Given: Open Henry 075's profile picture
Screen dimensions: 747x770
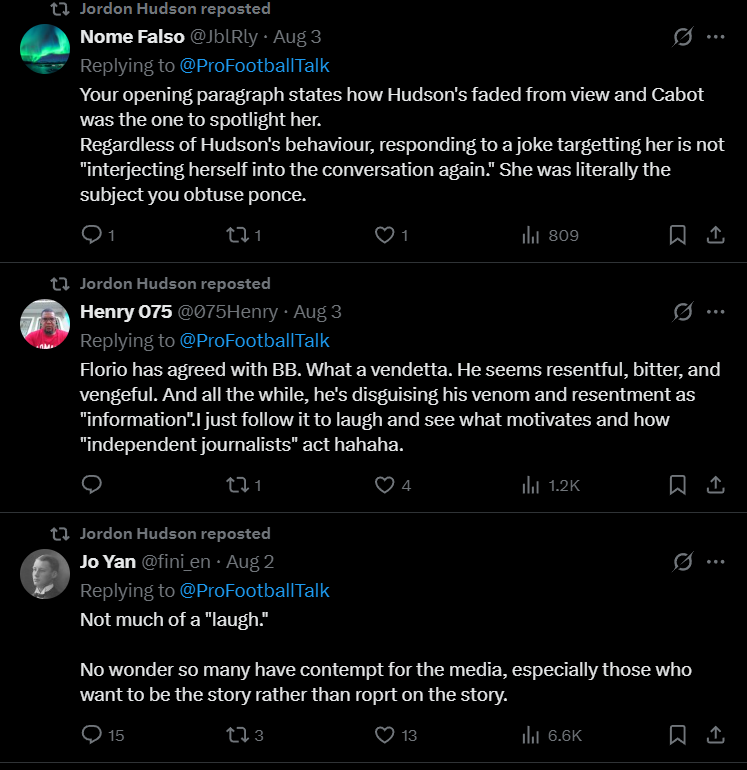Looking at the screenshot, I should (x=45, y=324).
